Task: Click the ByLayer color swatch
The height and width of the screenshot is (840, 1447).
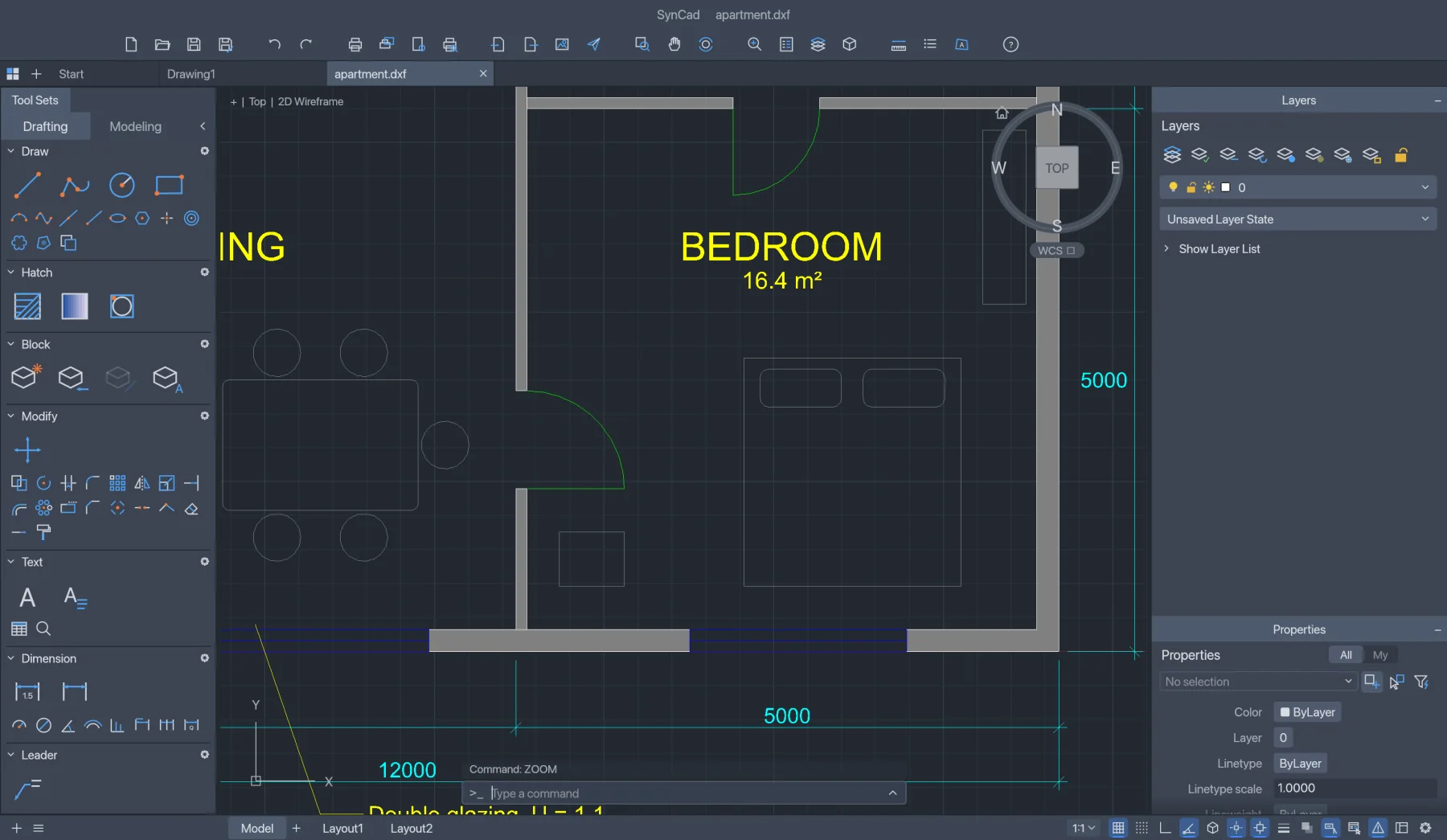Action: click(1308, 712)
